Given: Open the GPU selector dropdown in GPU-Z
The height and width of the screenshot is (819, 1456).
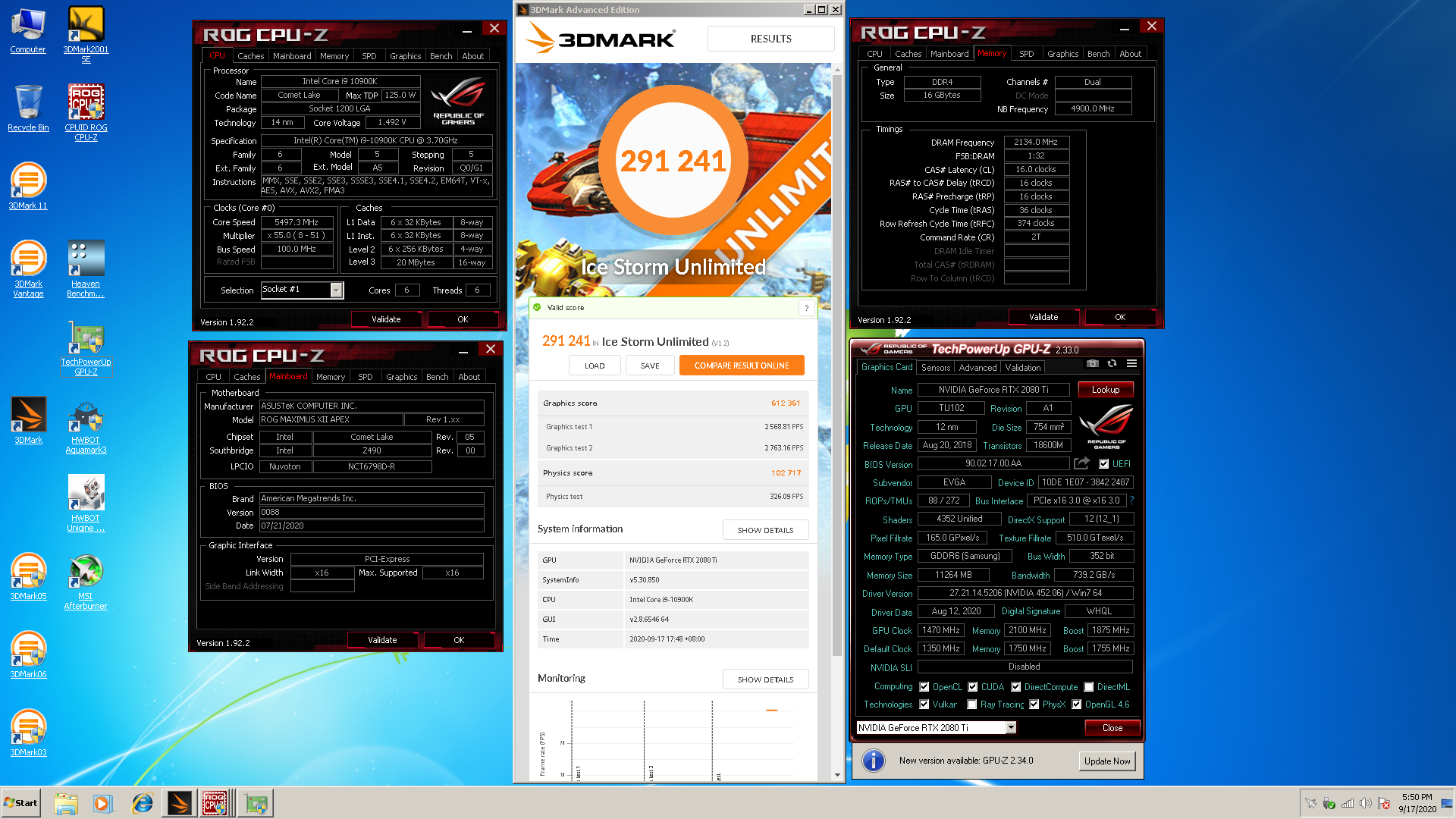Looking at the screenshot, I should (1011, 728).
